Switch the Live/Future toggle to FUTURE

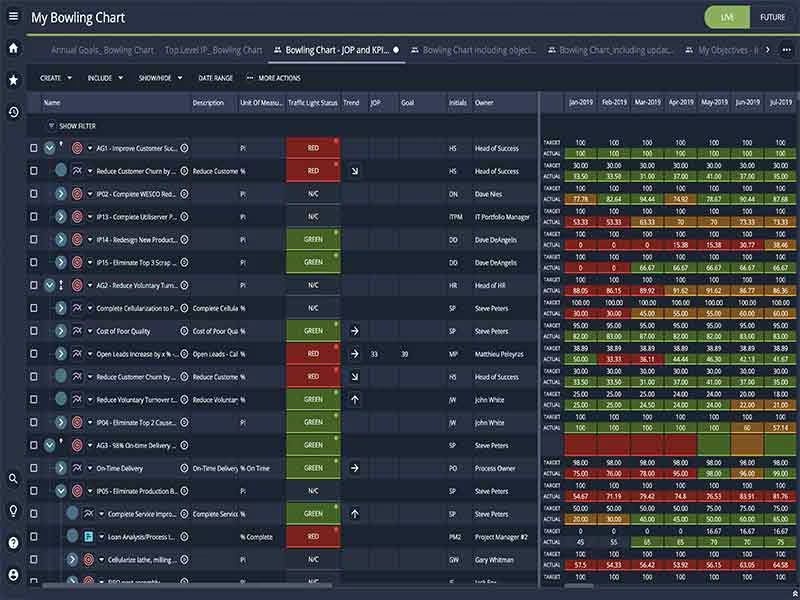click(x=772, y=17)
